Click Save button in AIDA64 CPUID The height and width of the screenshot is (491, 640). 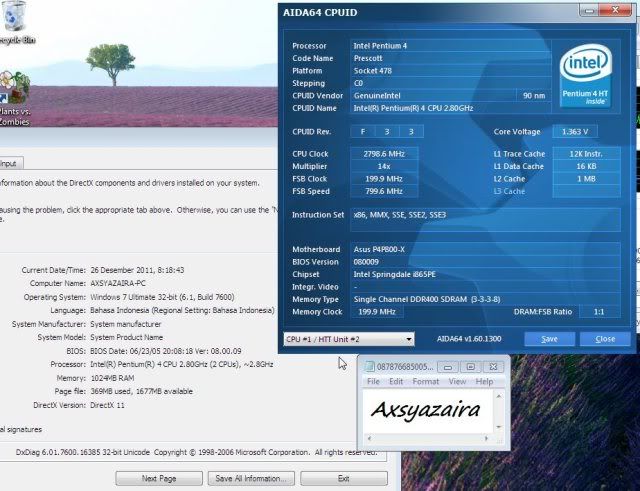(x=549, y=339)
